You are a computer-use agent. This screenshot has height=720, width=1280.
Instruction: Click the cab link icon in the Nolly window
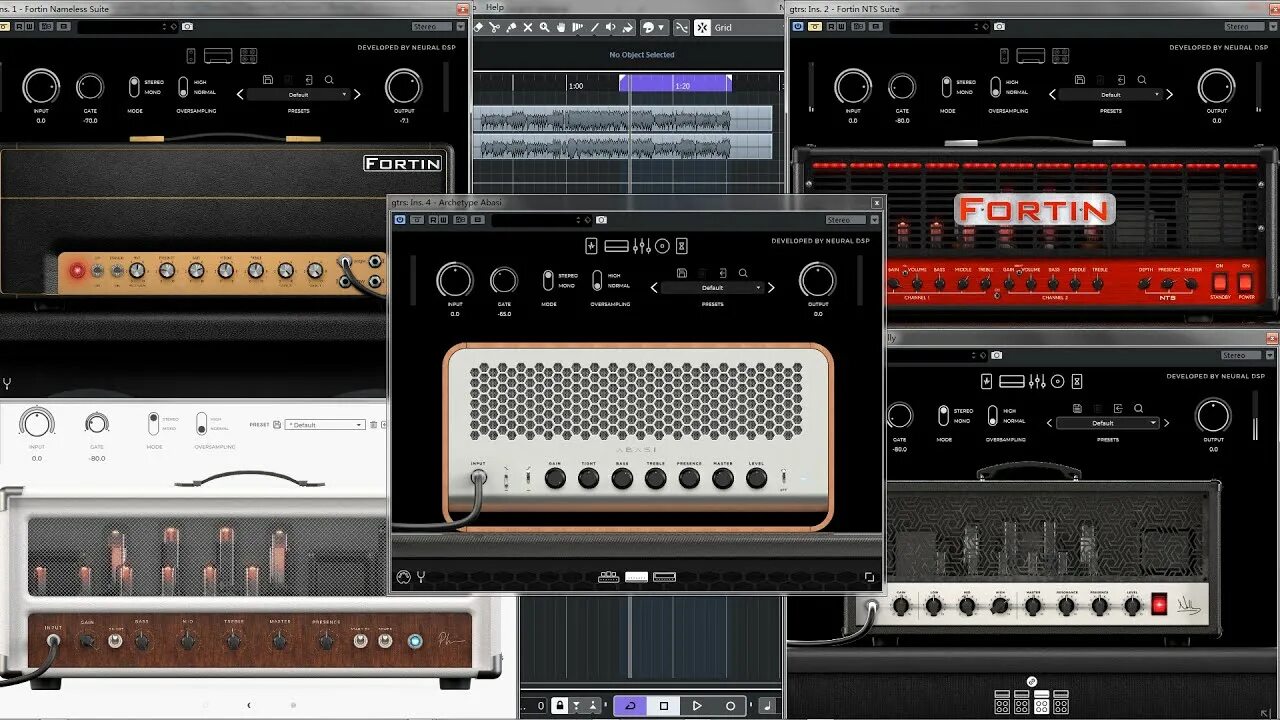click(1032, 683)
